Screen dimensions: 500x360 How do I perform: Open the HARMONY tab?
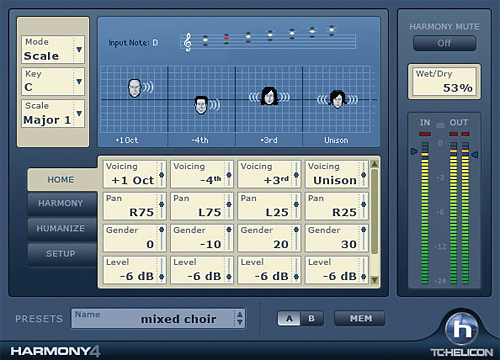point(61,203)
